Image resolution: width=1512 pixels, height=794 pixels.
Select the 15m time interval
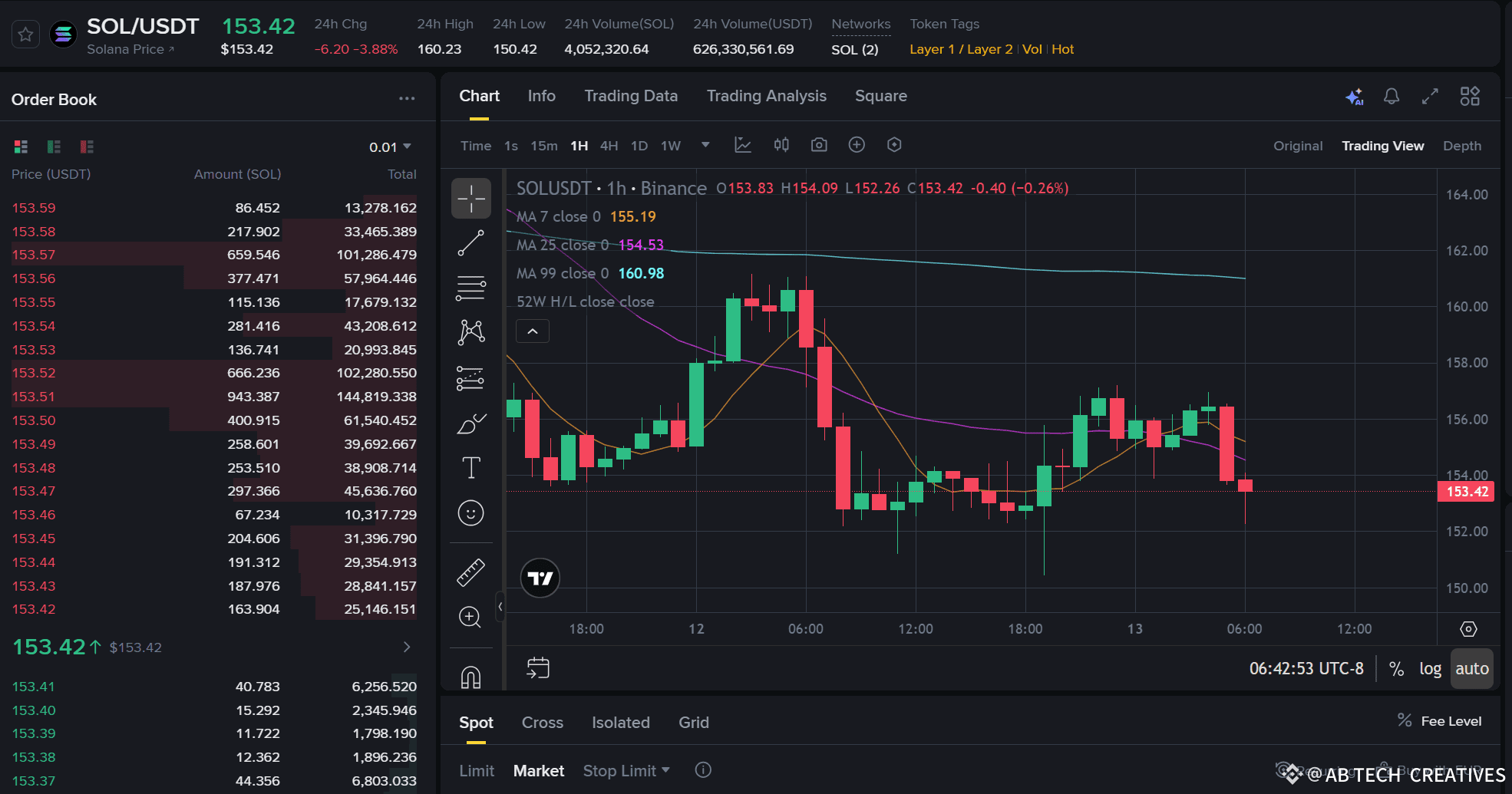pyautogui.click(x=544, y=146)
